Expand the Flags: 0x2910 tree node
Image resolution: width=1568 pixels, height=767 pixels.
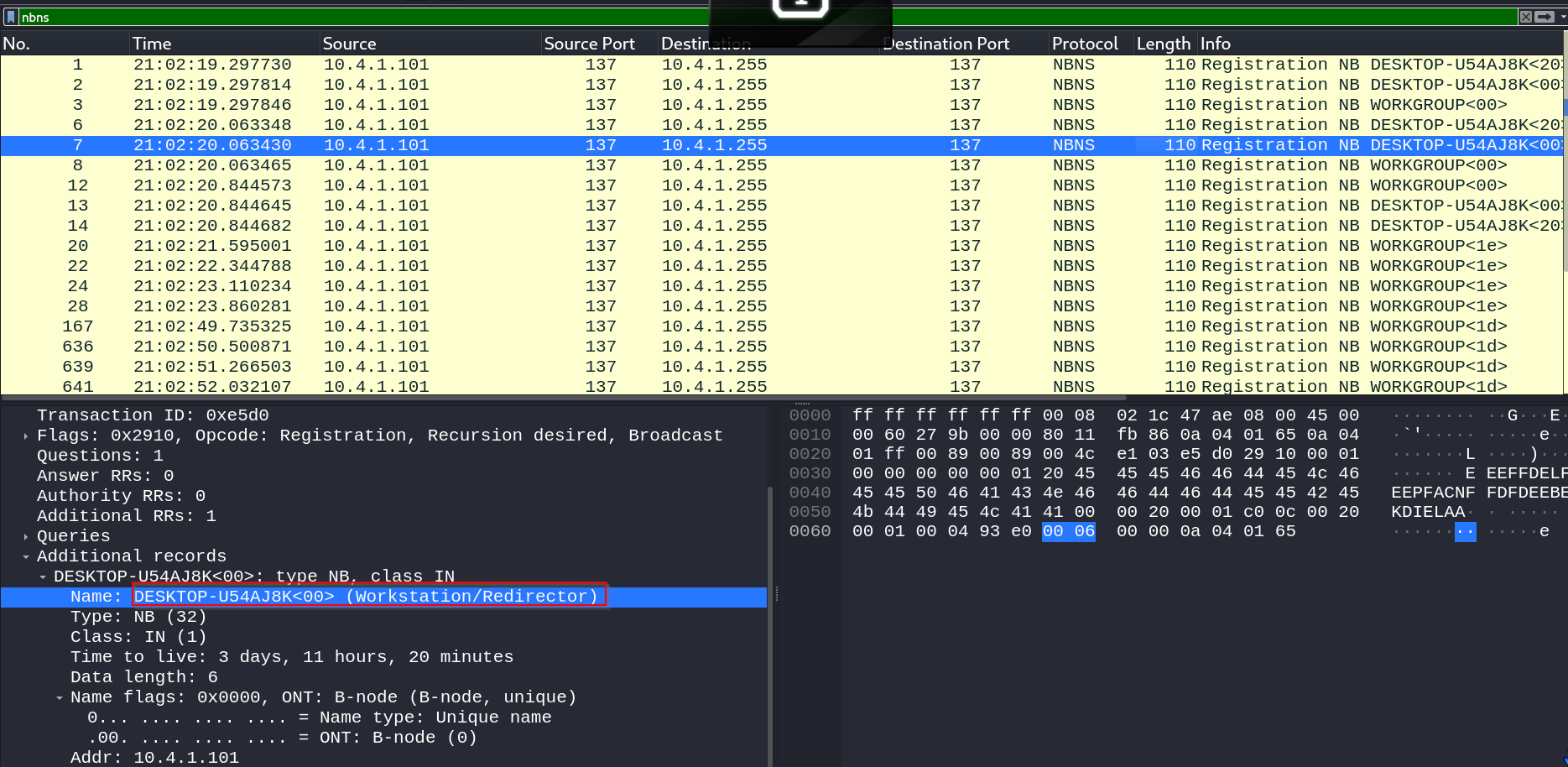pos(26,436)
